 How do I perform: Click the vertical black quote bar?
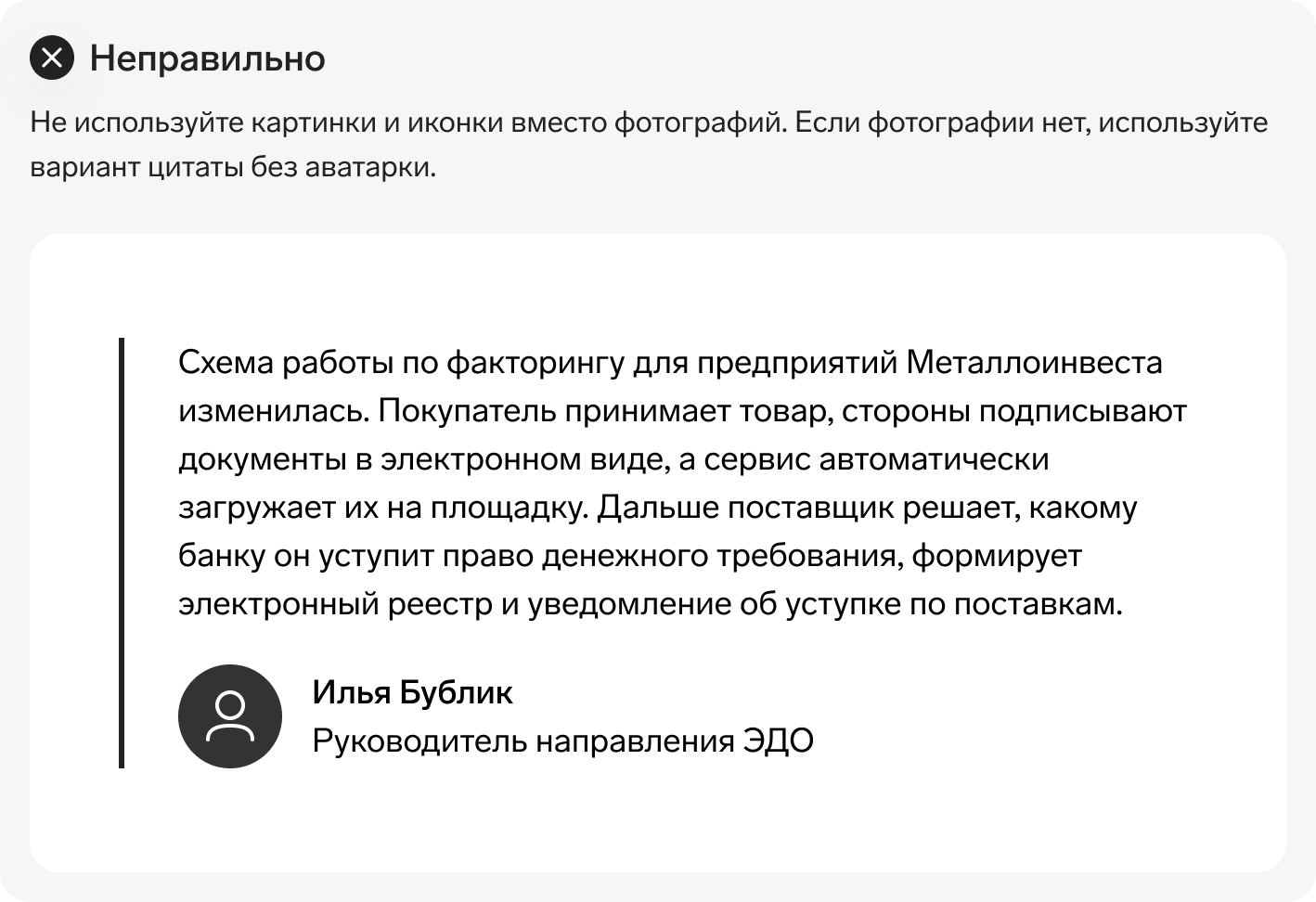coord(122,553)
